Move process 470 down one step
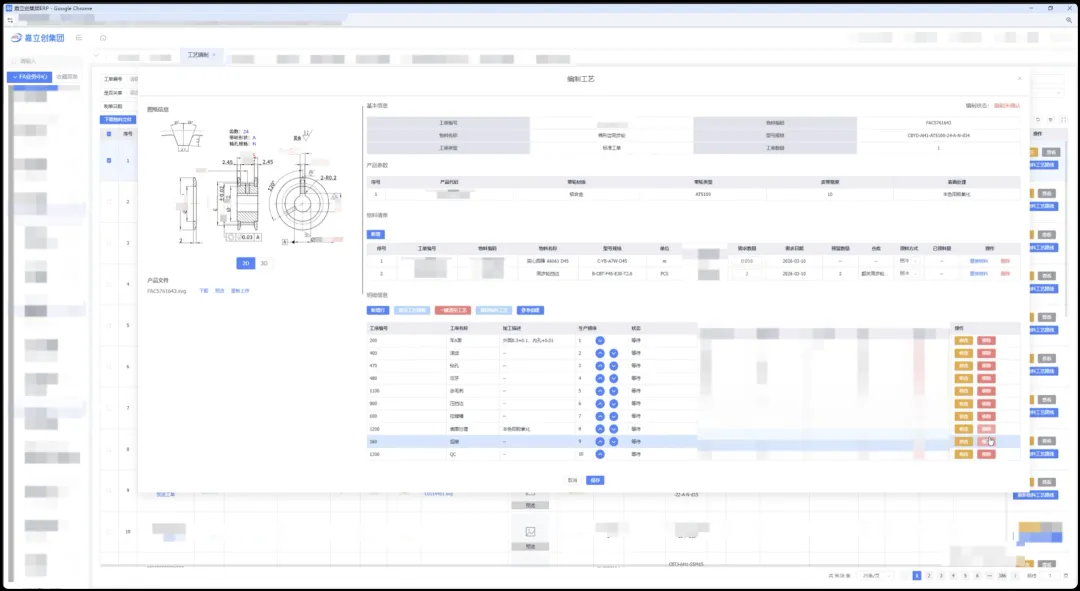 (613, 366)
